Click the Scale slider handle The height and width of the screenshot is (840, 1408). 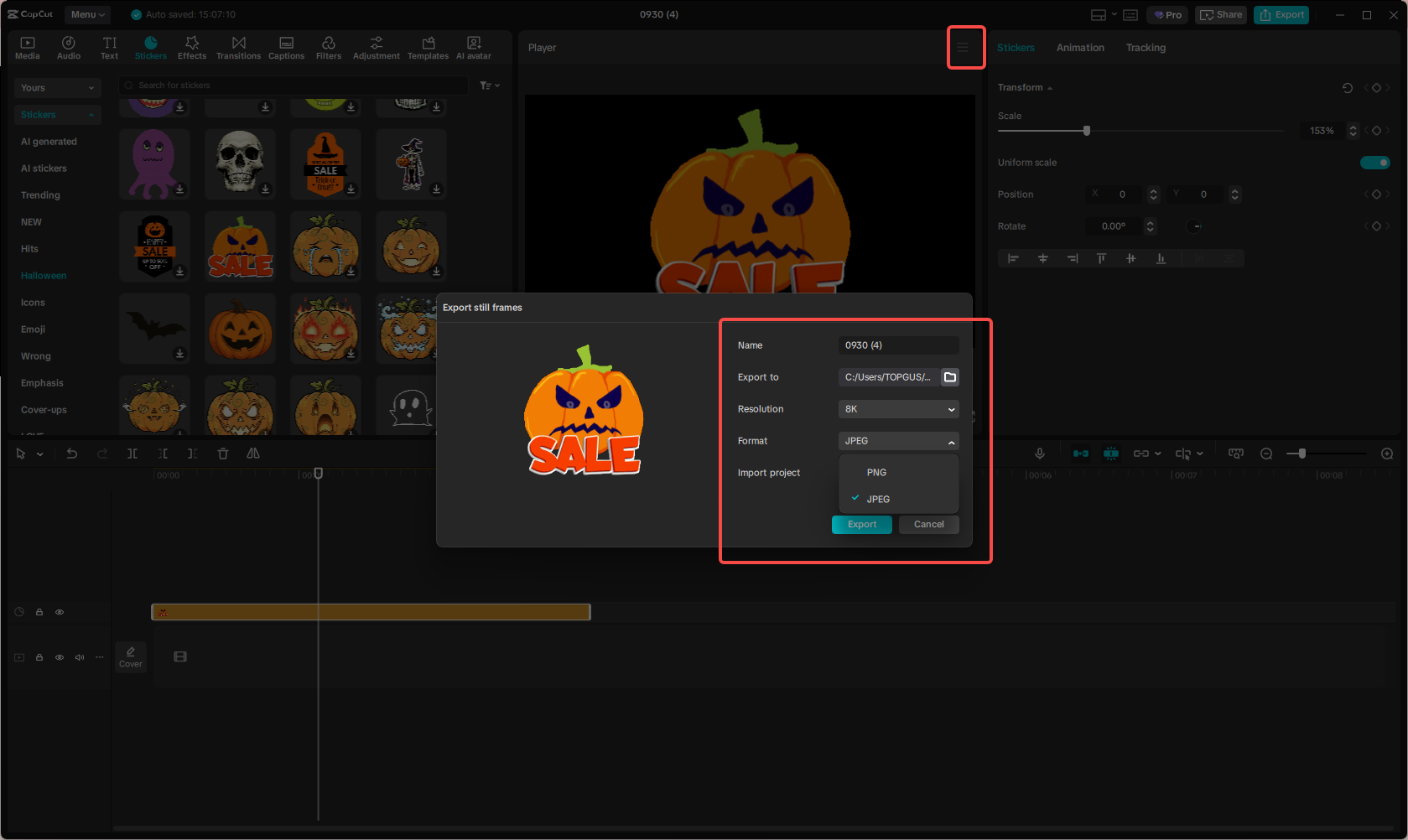coord(1087,131)
